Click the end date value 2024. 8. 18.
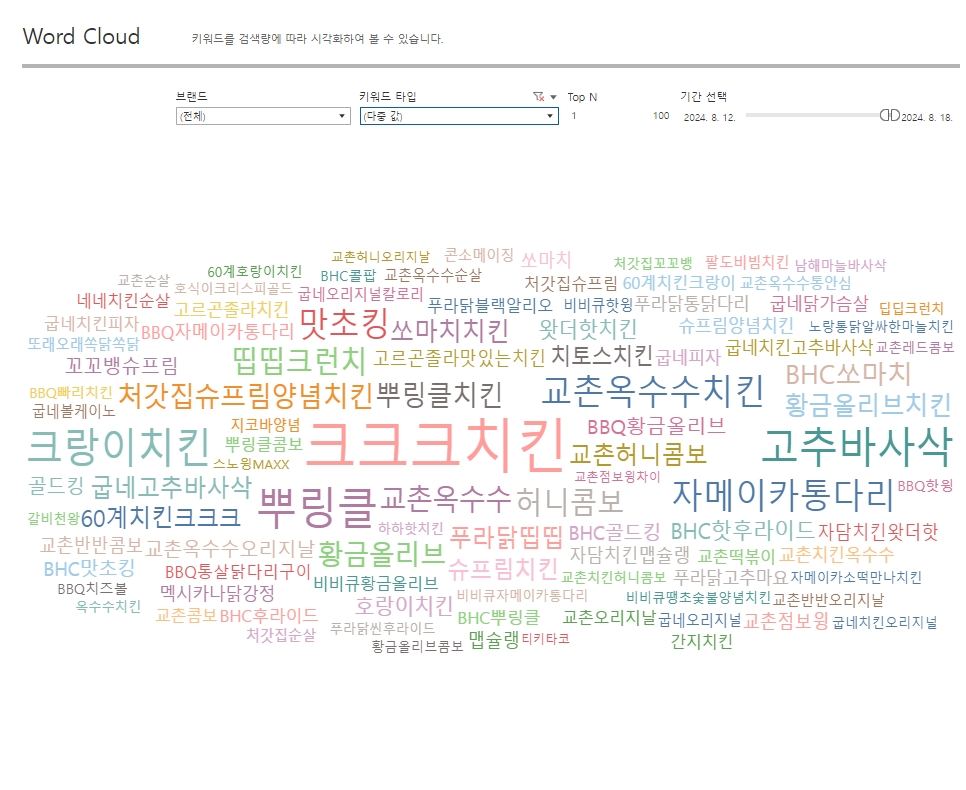The height and width of the screenshot is (790, 966). click(927, 117)
